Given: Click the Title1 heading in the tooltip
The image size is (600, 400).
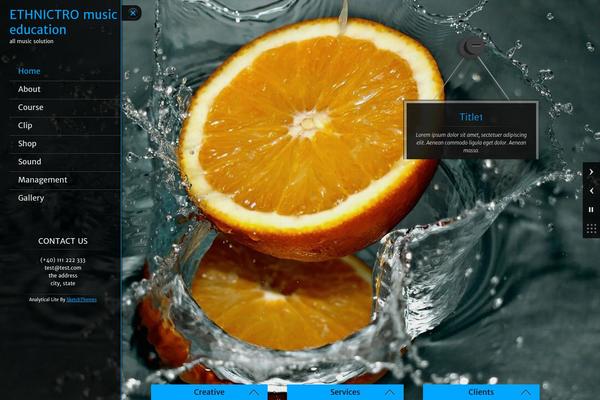Looking at the screenshot, I should [471, 117].
